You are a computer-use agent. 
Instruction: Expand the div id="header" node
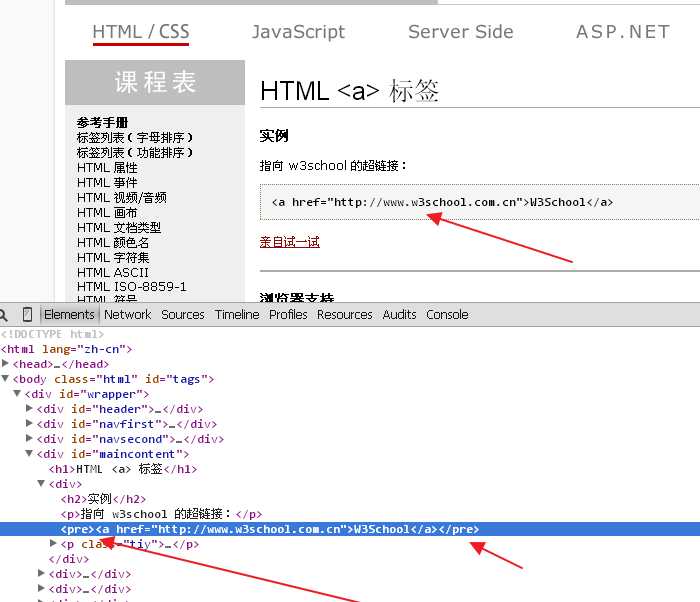coord(30,409)
